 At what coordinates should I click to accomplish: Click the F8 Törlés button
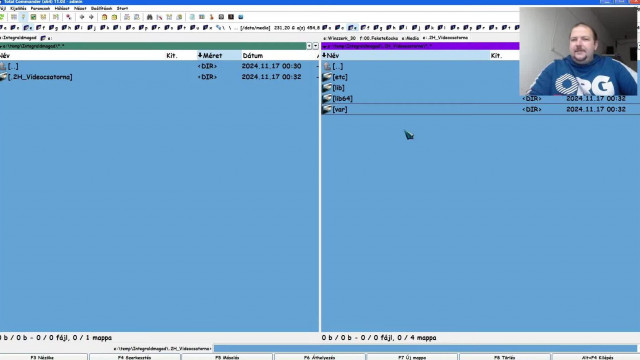point(504,357)
